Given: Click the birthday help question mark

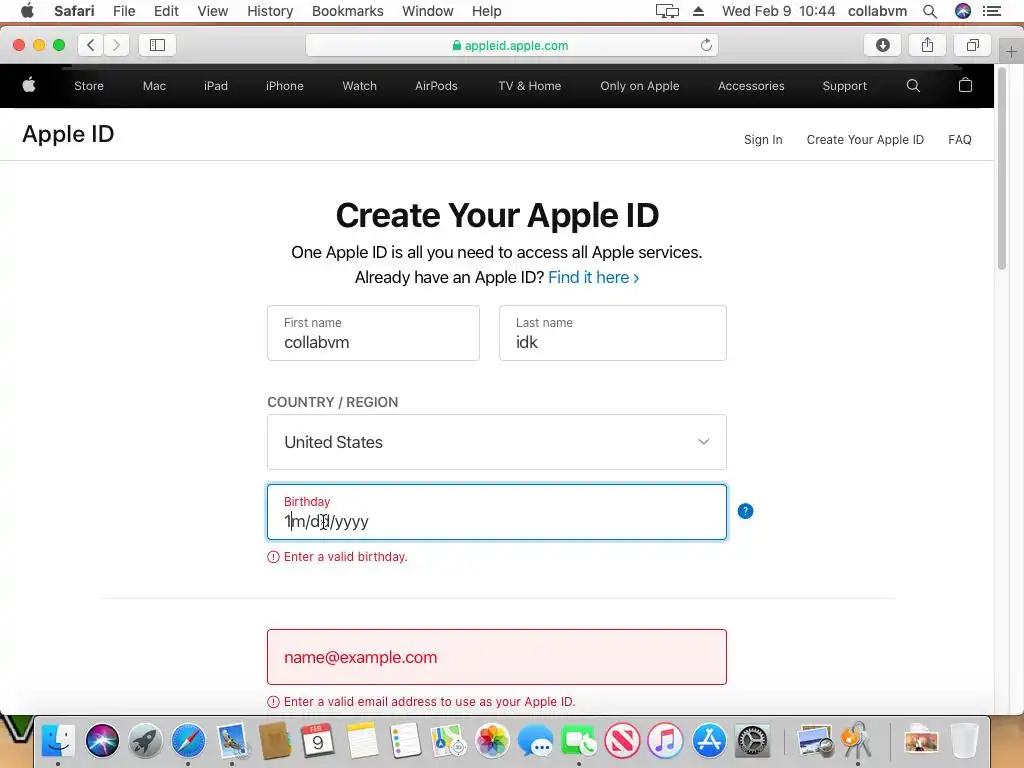Looking at the screenshot, I should tap(745, 511).
